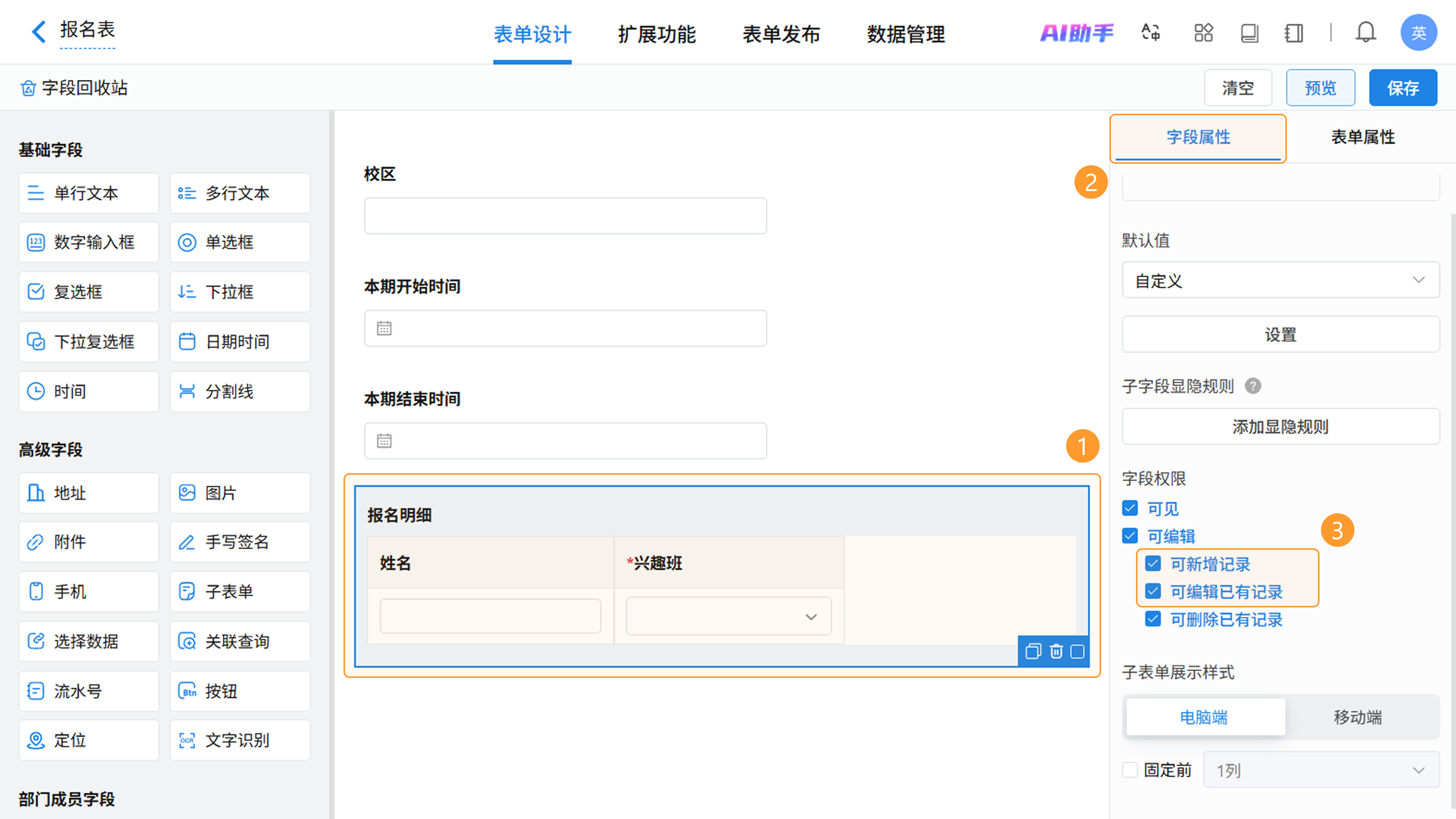
Task: Open help for 子字段显隐规则
Action: pos(1253,386)
